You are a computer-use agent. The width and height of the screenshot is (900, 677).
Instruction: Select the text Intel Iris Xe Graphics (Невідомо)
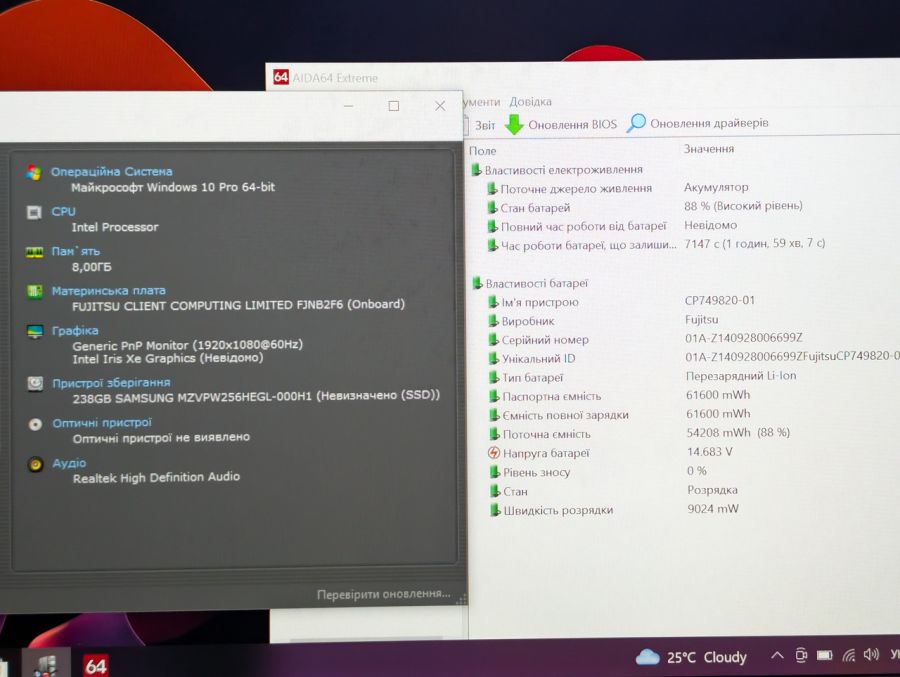168,358
